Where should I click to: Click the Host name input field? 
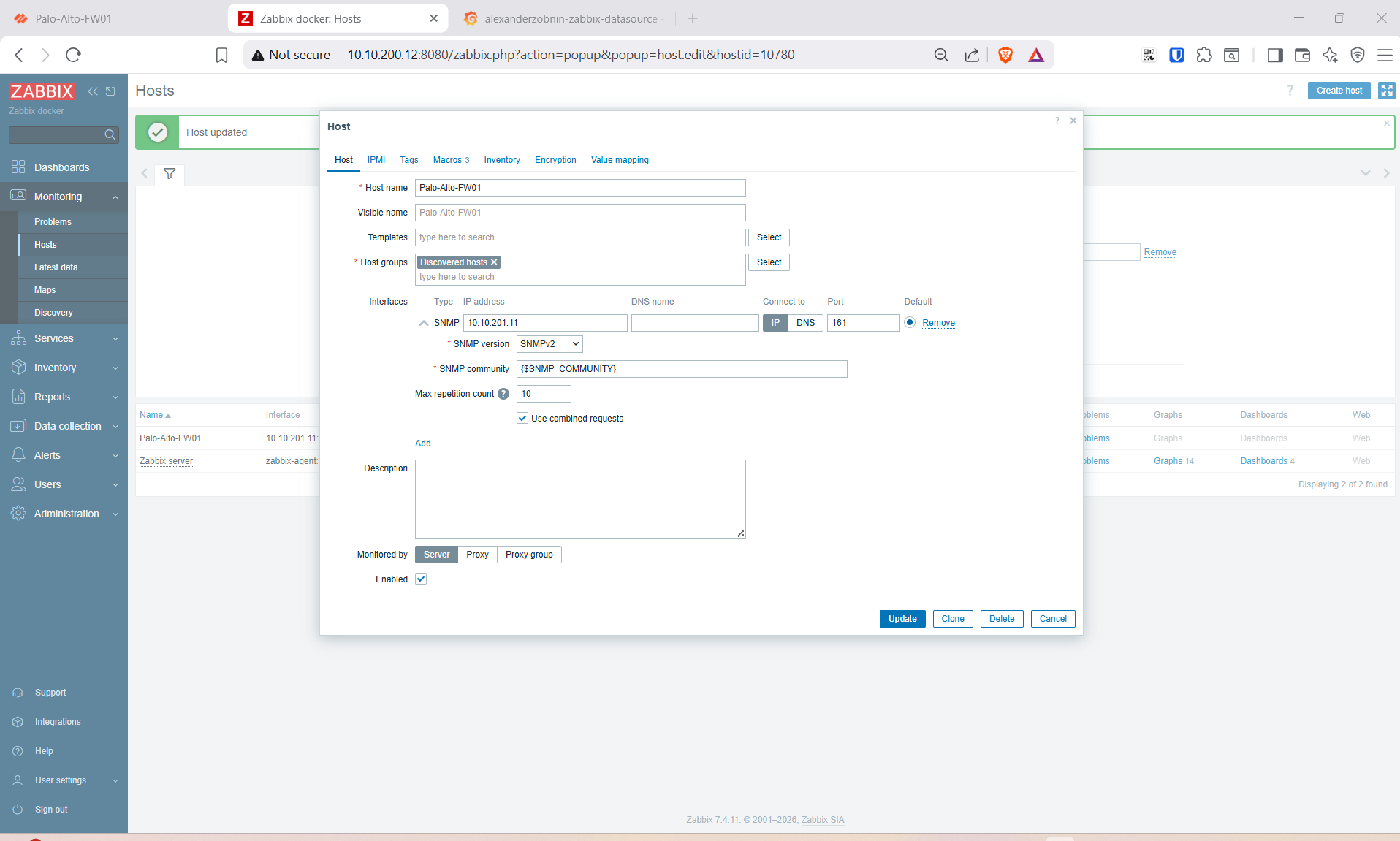pos(580,188)
